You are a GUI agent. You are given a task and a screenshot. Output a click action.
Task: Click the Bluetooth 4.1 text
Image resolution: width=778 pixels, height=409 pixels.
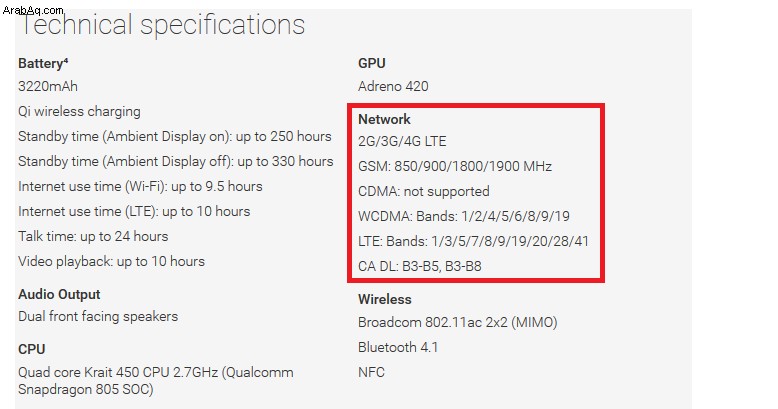coord(398,347)
